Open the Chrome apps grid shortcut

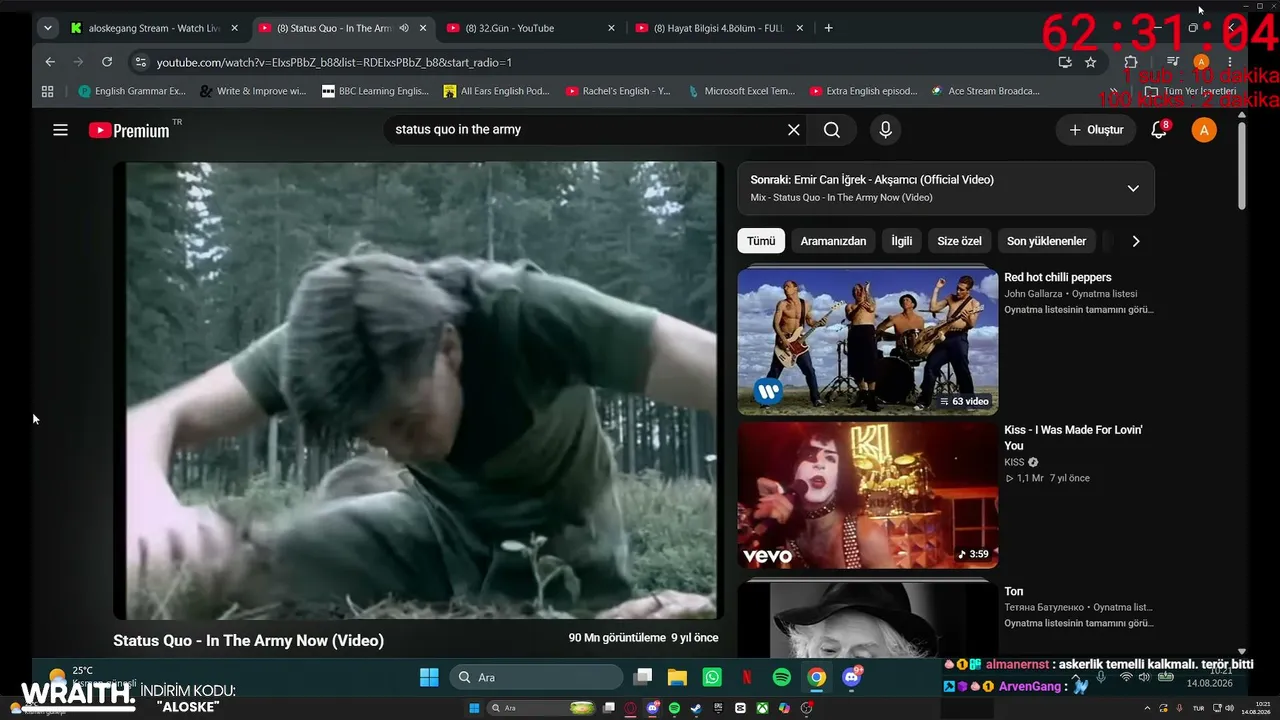[47, 91]
